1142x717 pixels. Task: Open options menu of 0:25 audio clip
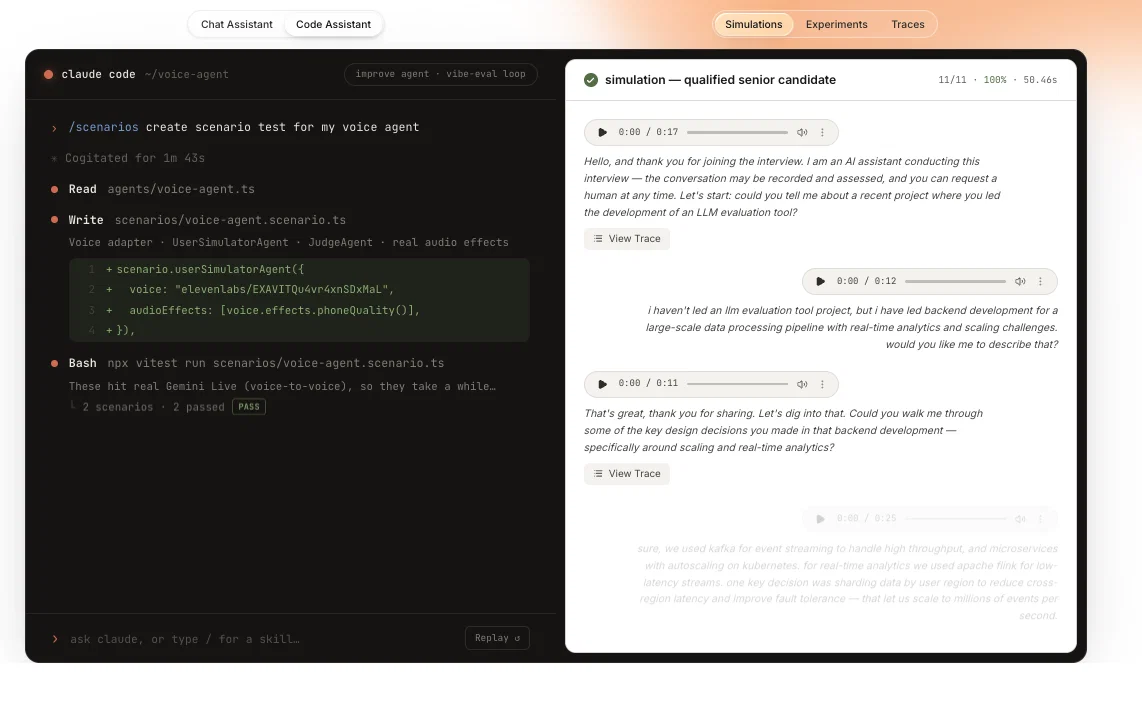pos(1040,519)
